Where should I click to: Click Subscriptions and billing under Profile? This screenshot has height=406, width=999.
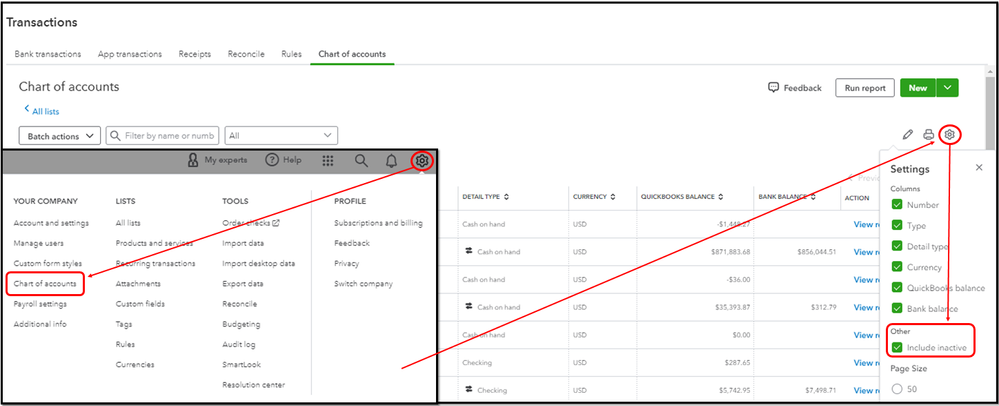click(x=378, y=223)
